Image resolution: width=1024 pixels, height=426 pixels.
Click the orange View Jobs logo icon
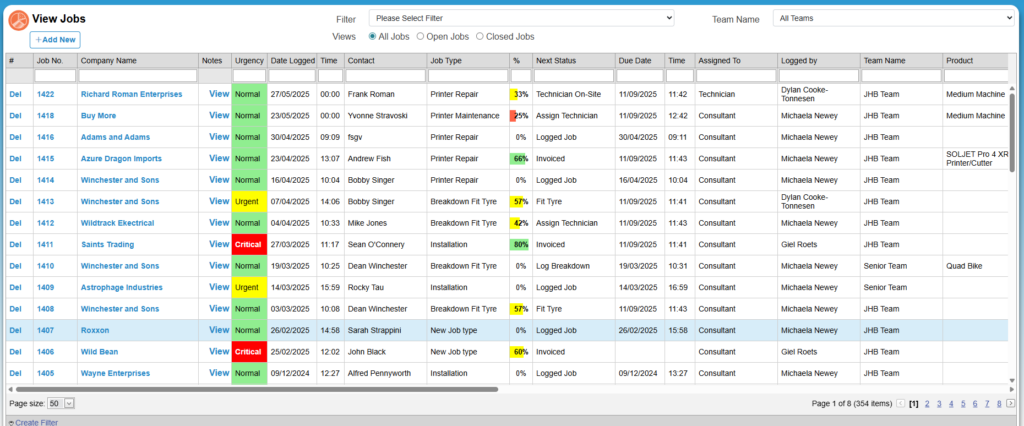[18, 20]
